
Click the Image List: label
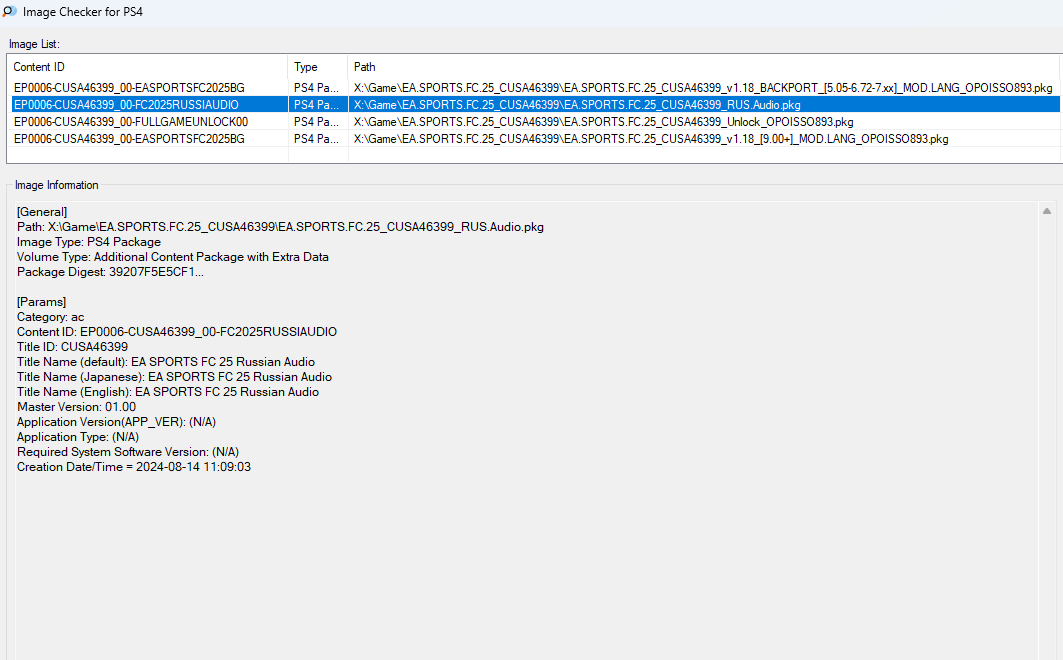35,44
